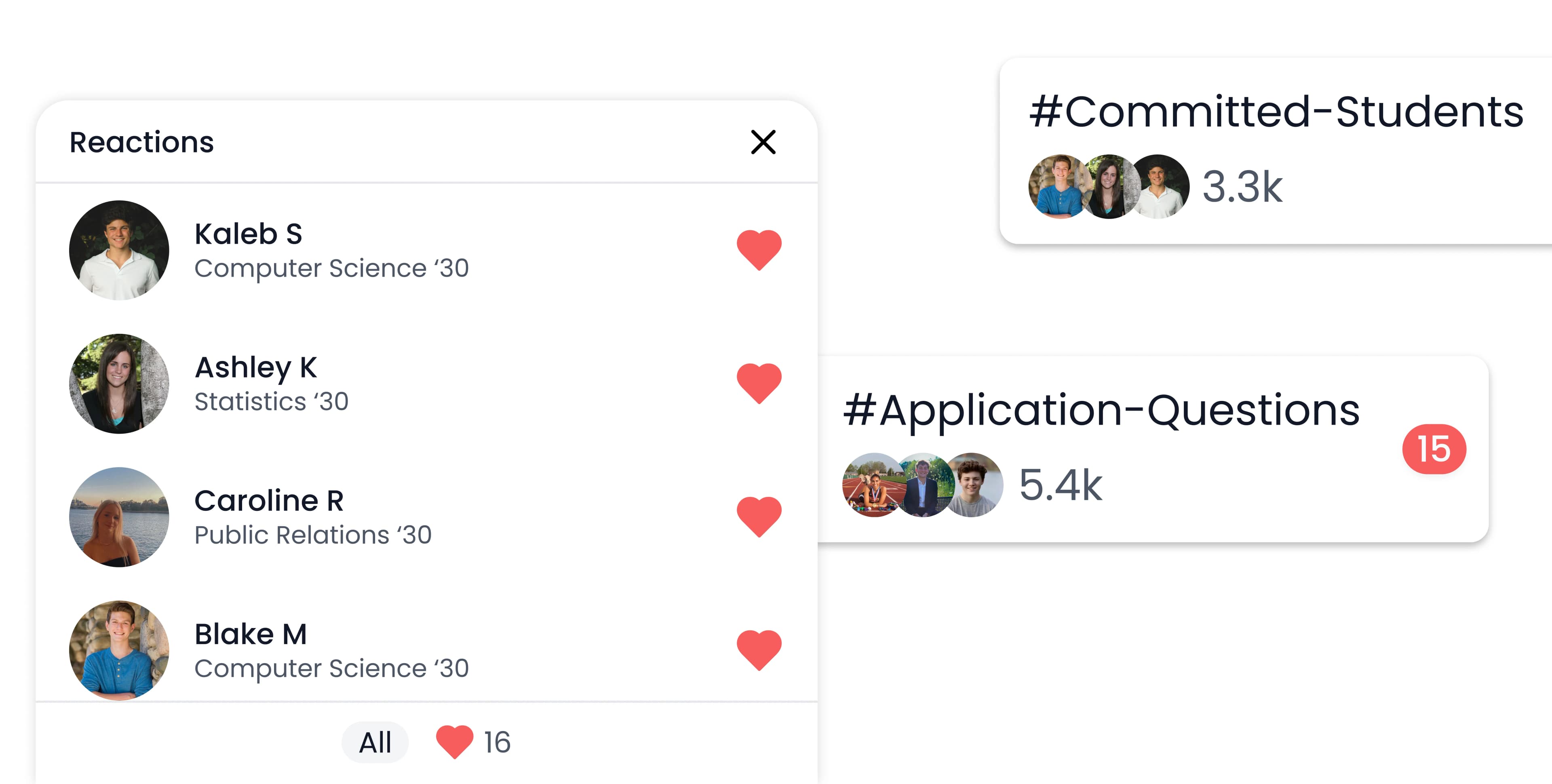1552x784 pixels.
Task: Click the name Blake M
Action: [251, 634]
